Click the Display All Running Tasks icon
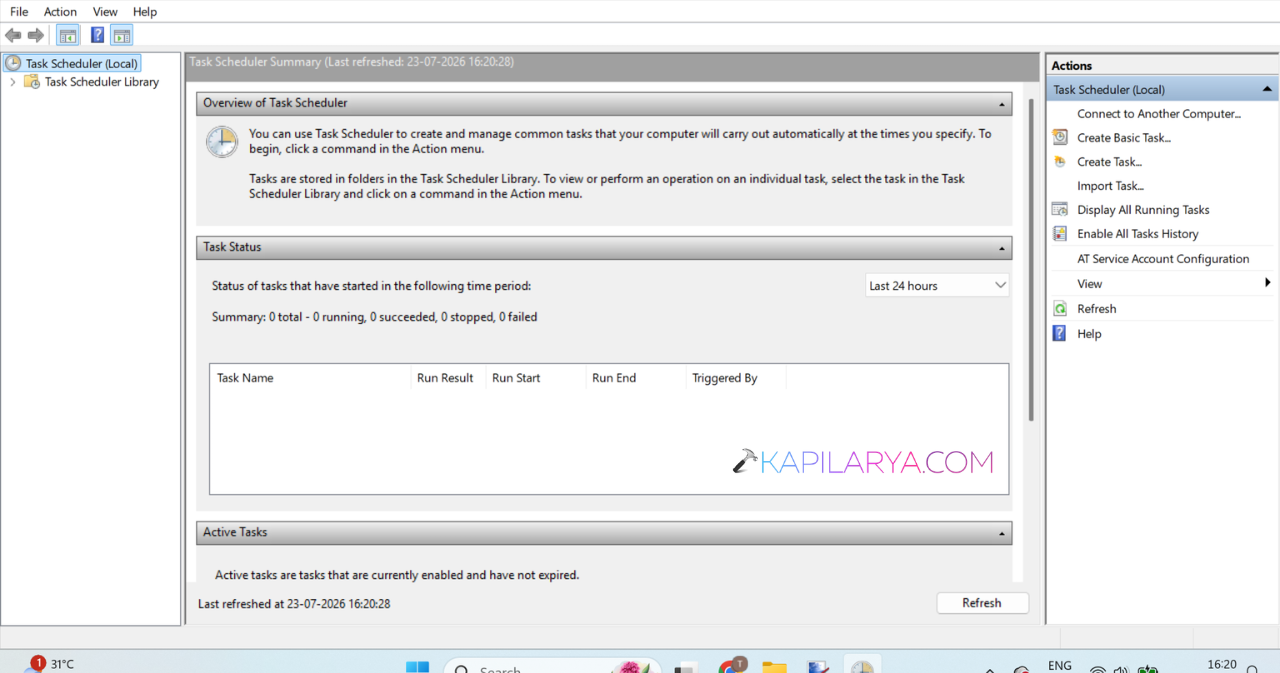 click(1060, 210)
